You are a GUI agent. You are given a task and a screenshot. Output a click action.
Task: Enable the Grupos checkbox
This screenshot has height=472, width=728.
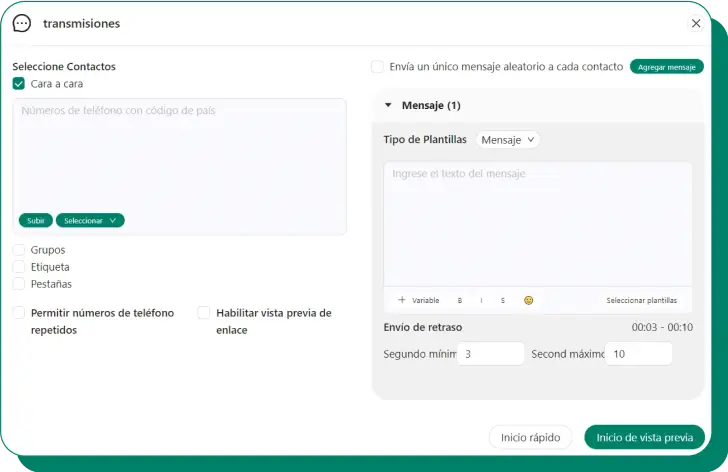[x=19, y=250]
